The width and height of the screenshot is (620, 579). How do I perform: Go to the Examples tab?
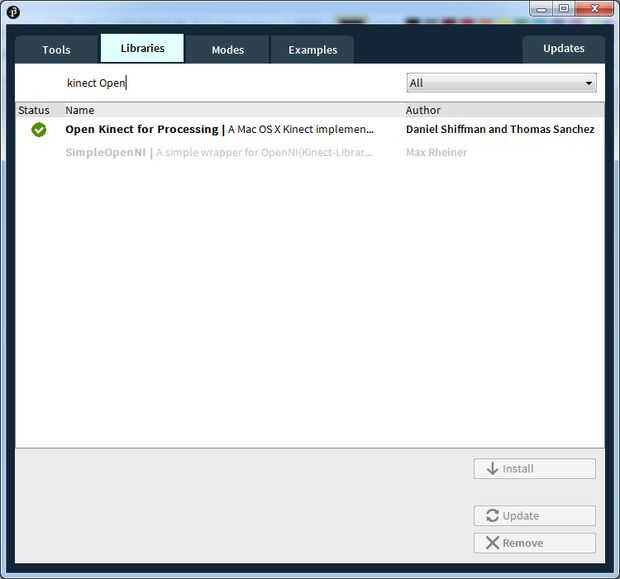tap(312, 50)
